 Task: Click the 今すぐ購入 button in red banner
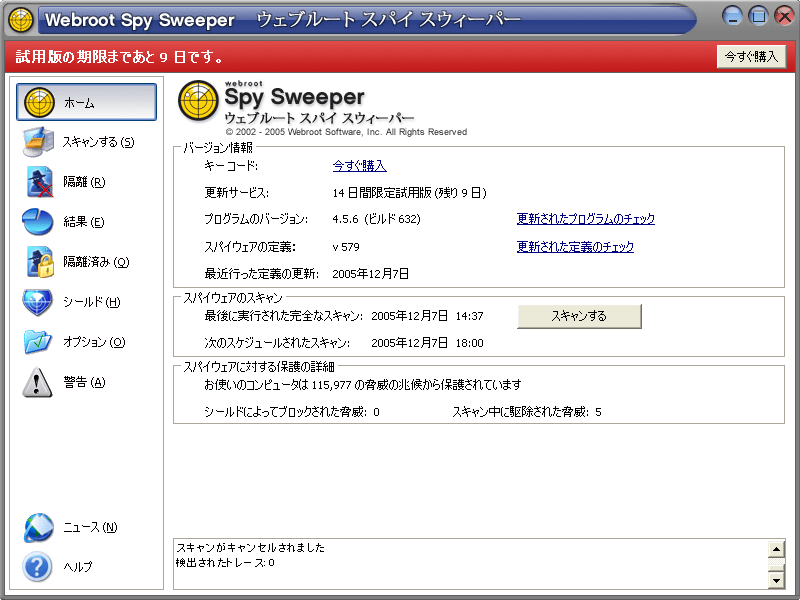(752, 56)
